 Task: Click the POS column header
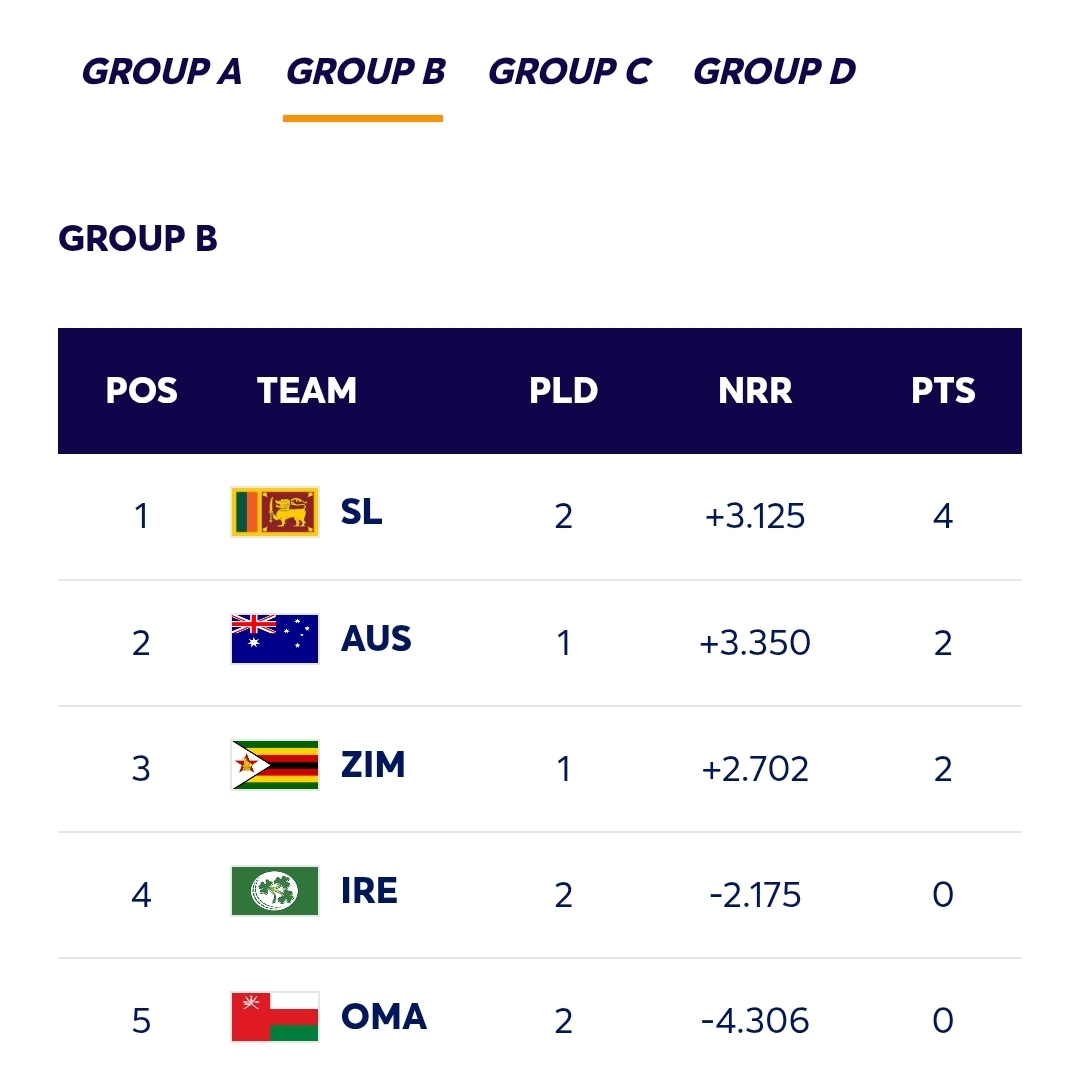coord(141,391)
